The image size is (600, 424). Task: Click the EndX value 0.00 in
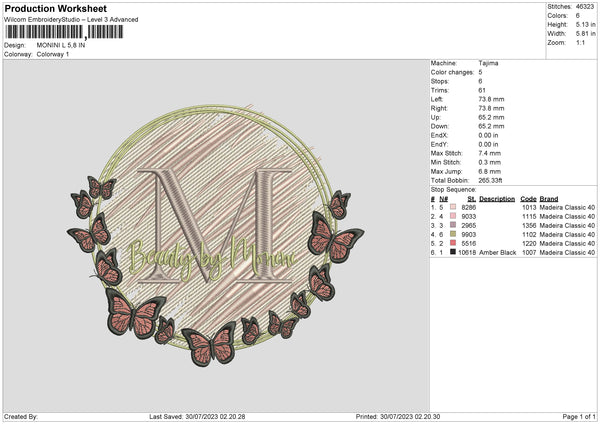pos(488,135)
